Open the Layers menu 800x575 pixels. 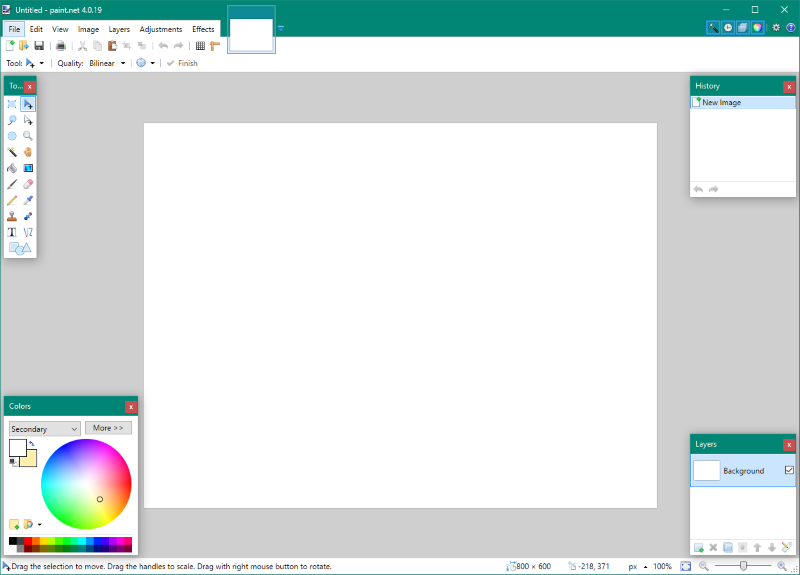(x=119, y=29)
